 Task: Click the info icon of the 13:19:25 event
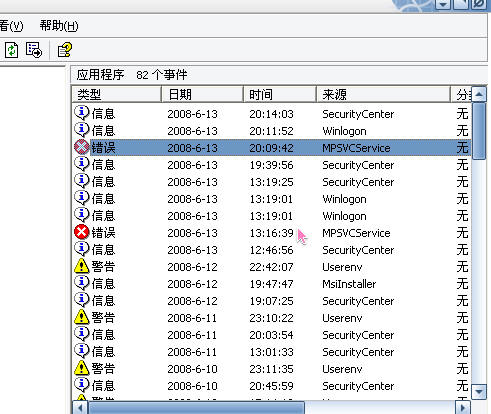click(82, 181)
